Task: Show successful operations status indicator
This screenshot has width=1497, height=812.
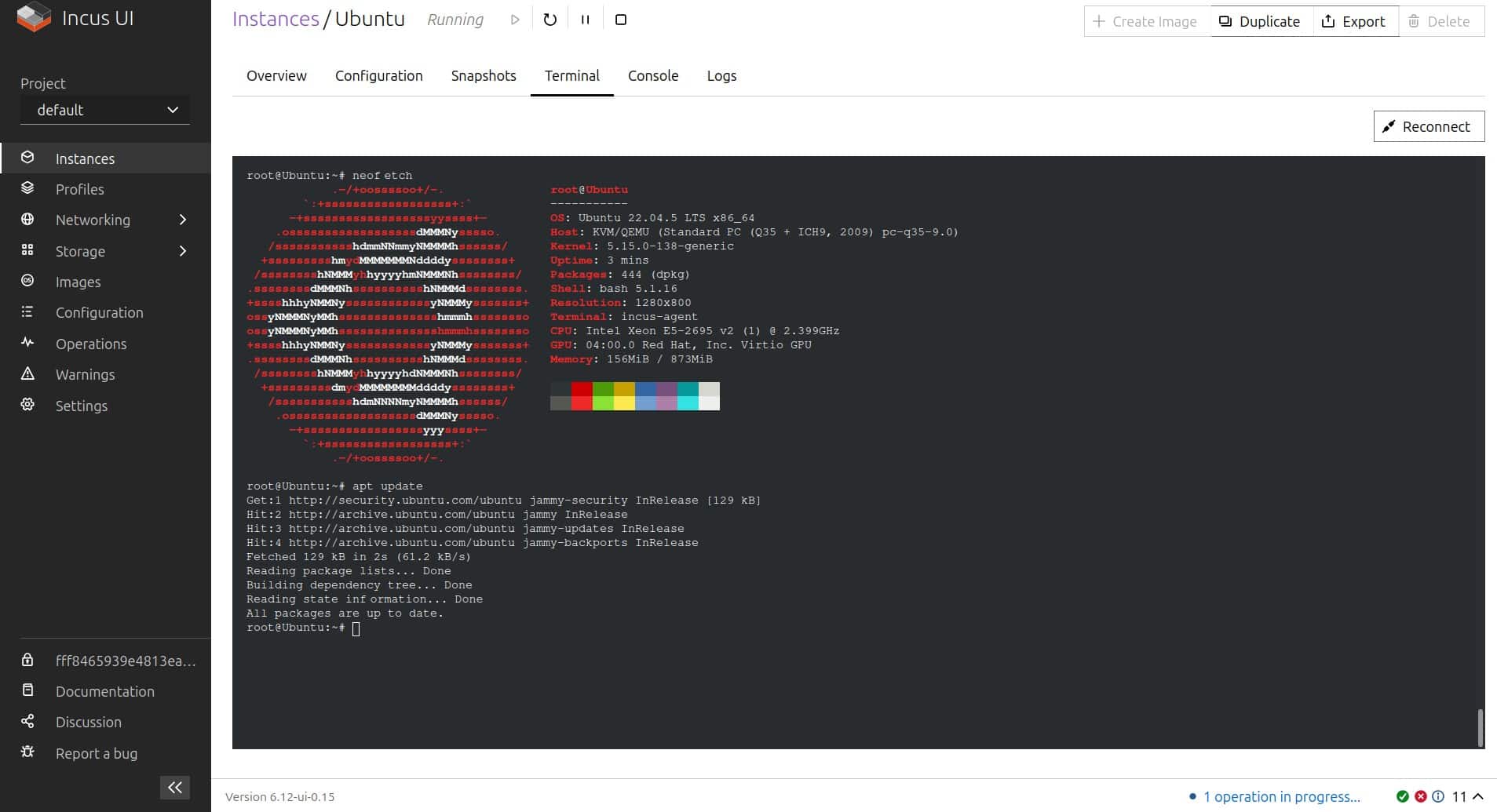Action: (x=1404, y=796)
